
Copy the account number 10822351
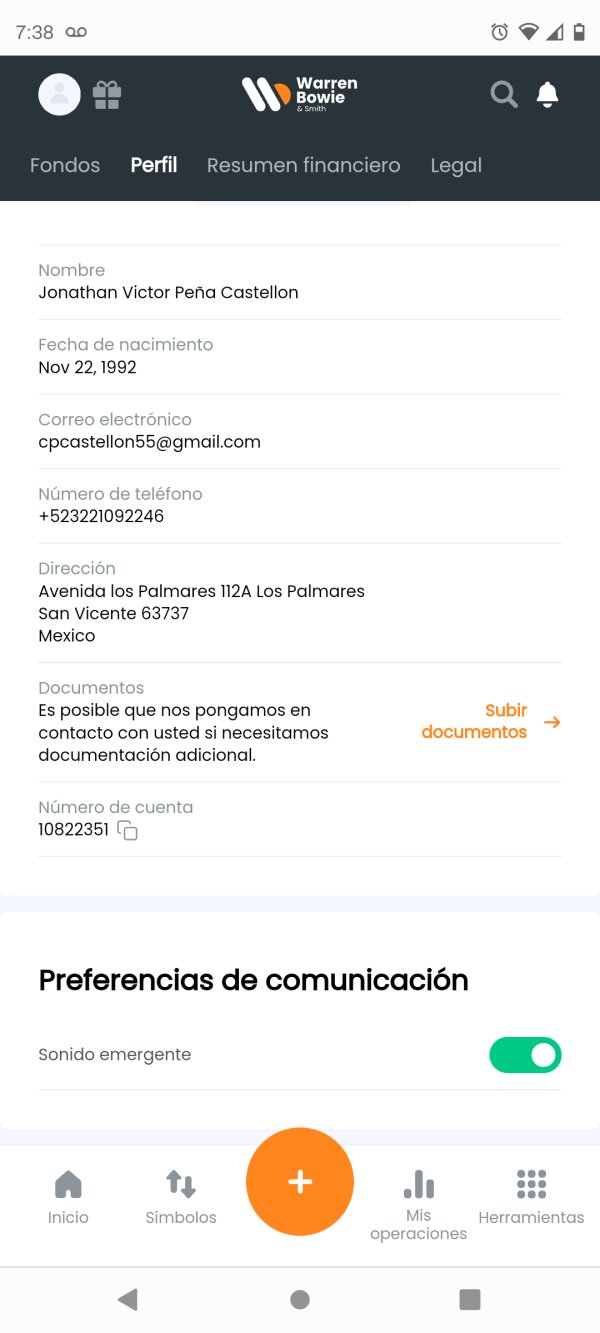(x=128, y=830)
